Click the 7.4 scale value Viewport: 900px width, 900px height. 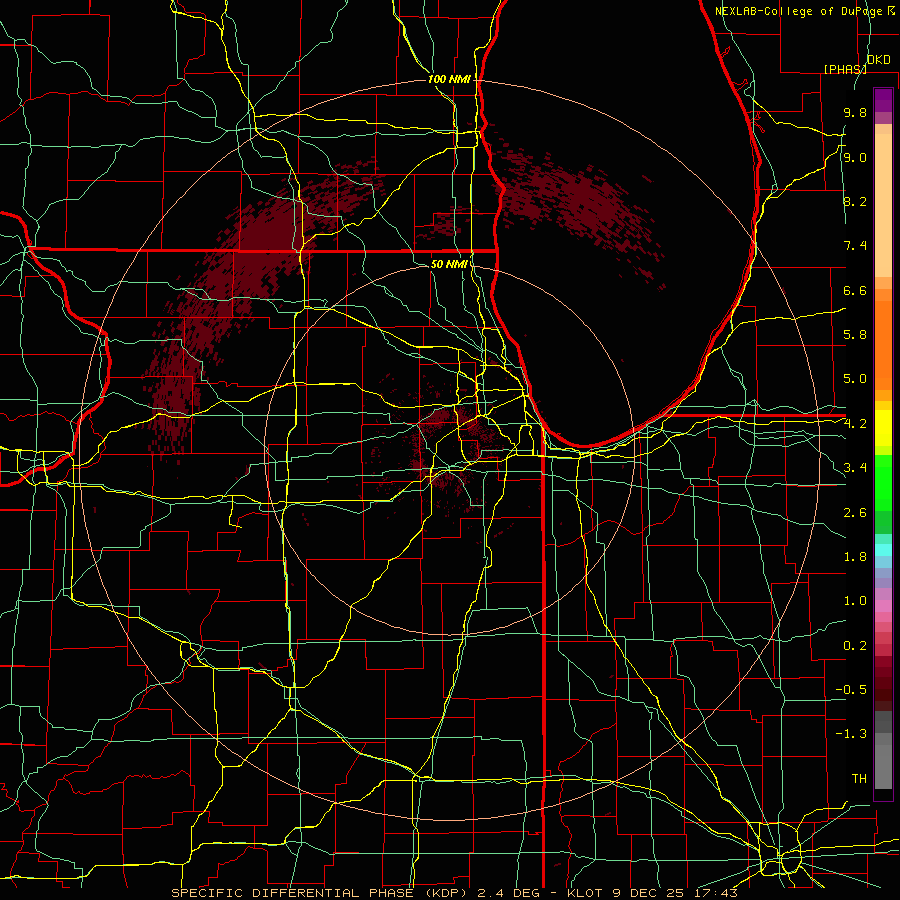pyautogui.click(x=855, y=246)
